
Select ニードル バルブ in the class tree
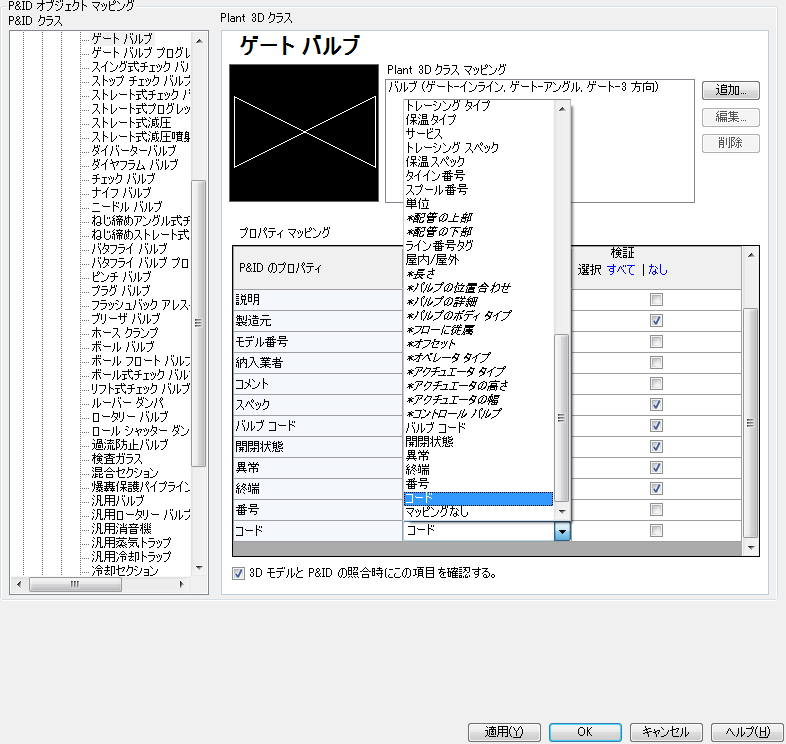tap(126, 207)
